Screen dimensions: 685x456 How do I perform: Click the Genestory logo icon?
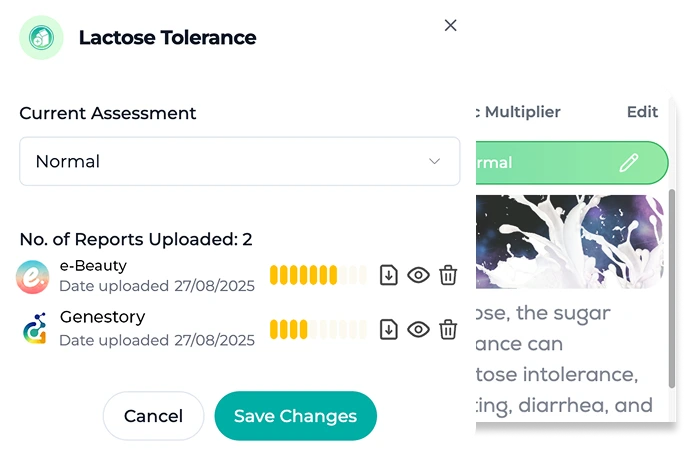(33, 329)
